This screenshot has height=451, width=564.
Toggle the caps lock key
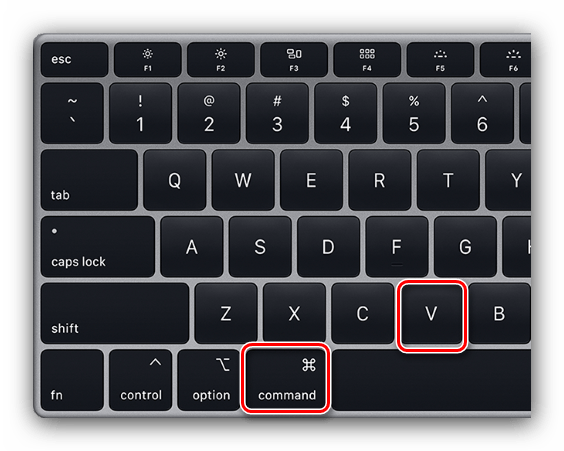pyautogui.click(x=98, y=247)
